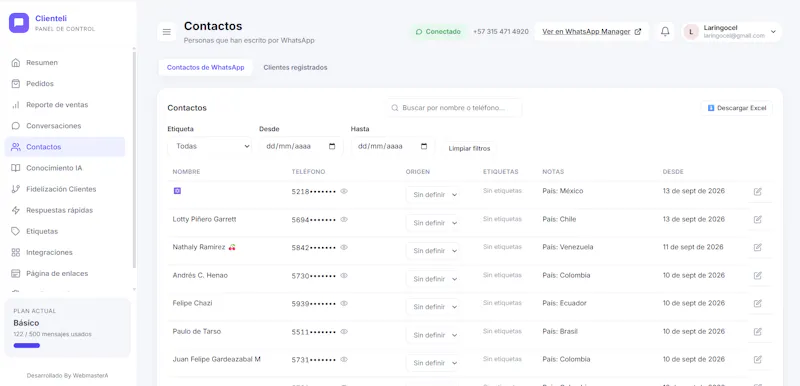Focus the Buscar por nombre search field
The height and width of the screenshot is (386, 800).
click(x=454, y=108)
